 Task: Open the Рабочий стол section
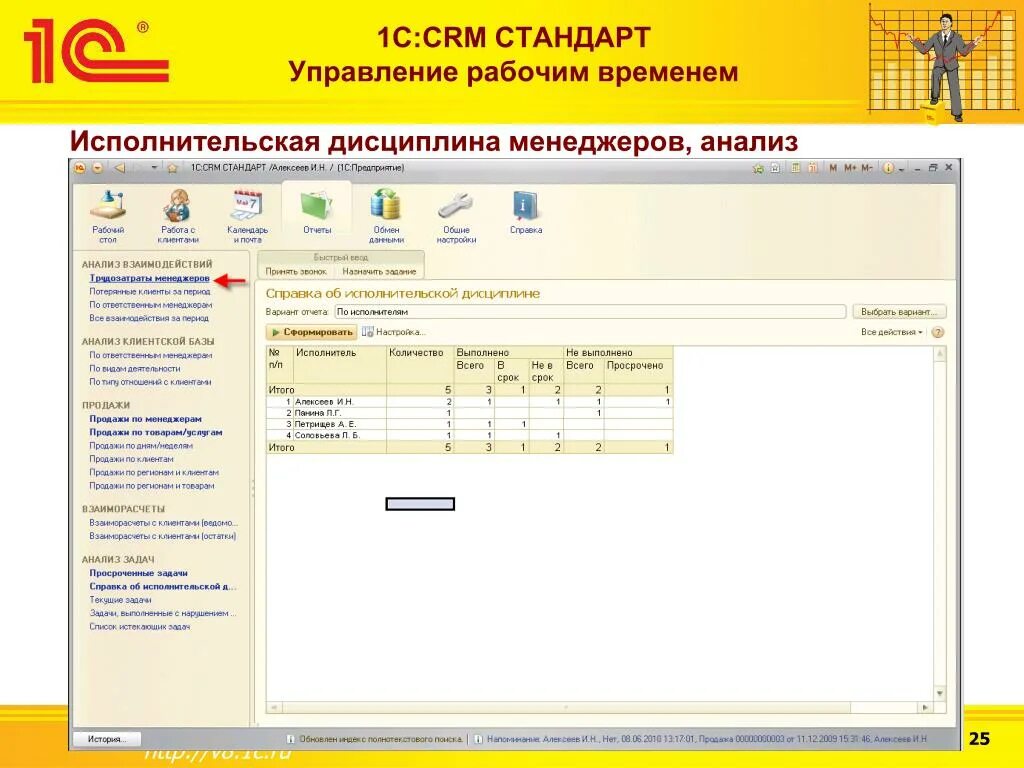pyautogui.click(x=108, y=216)
